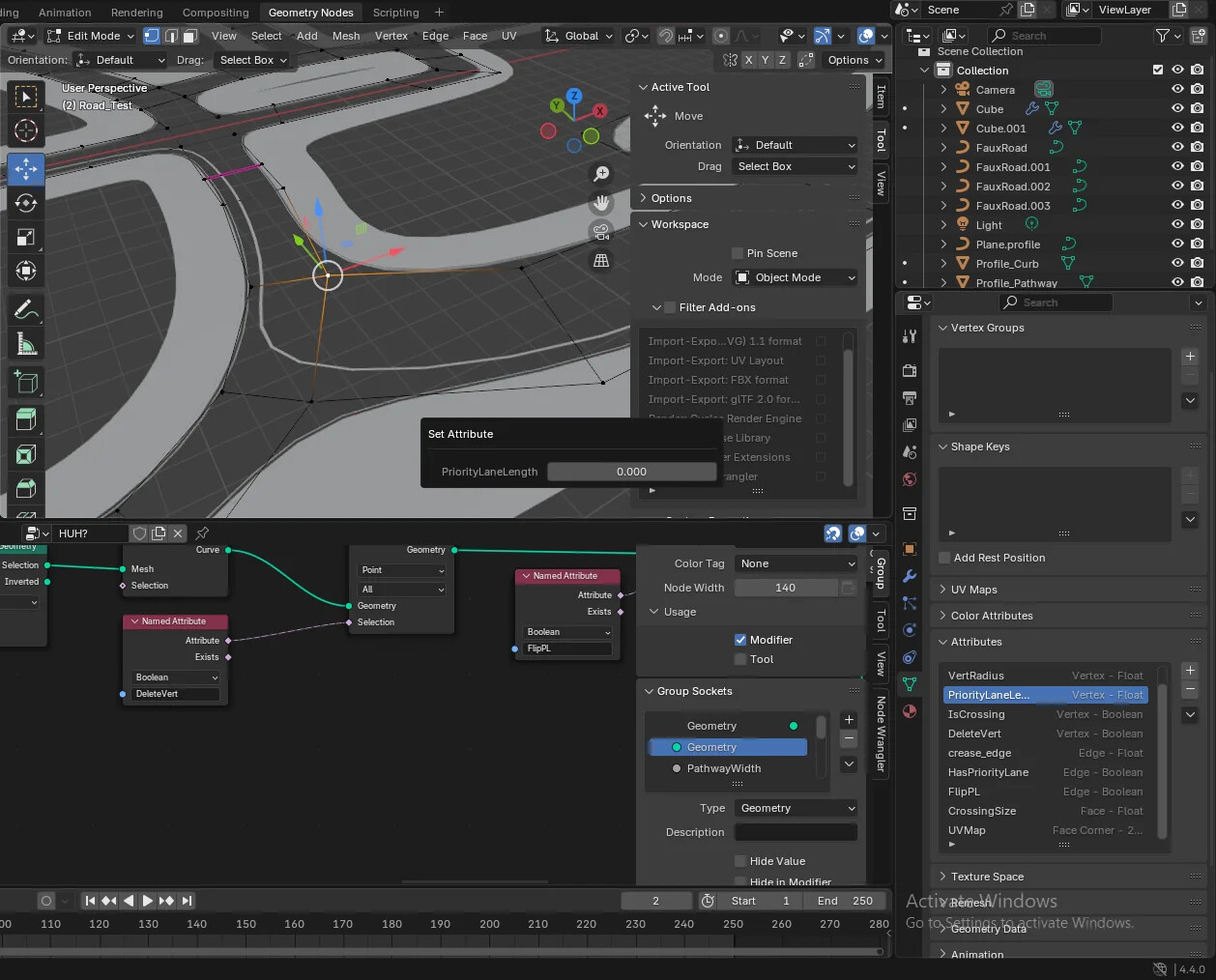Click the viewport zoom magnifier icon

(601, 174)
